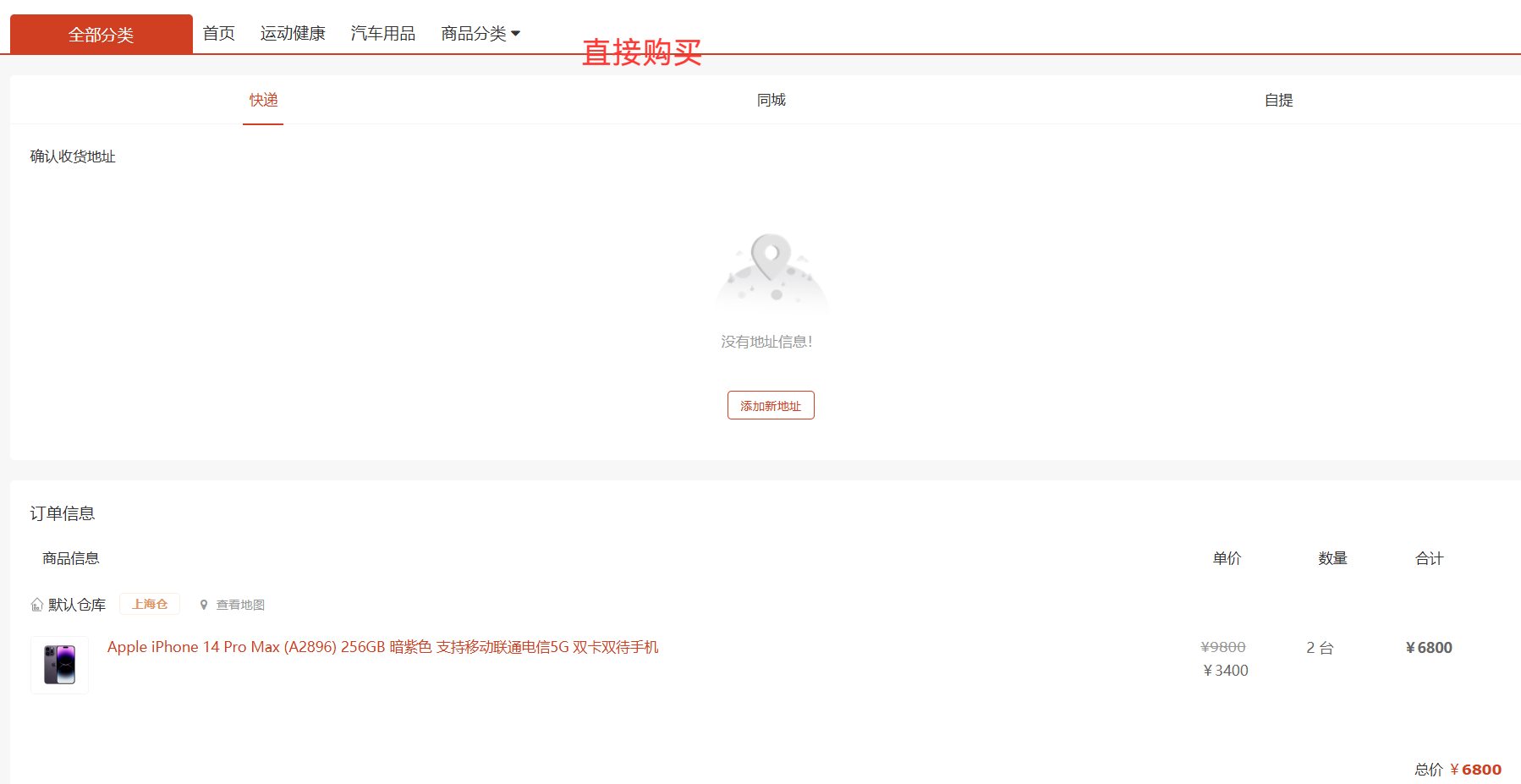
Task: Select the 快递 delivery tab
Action: (263, 100)
